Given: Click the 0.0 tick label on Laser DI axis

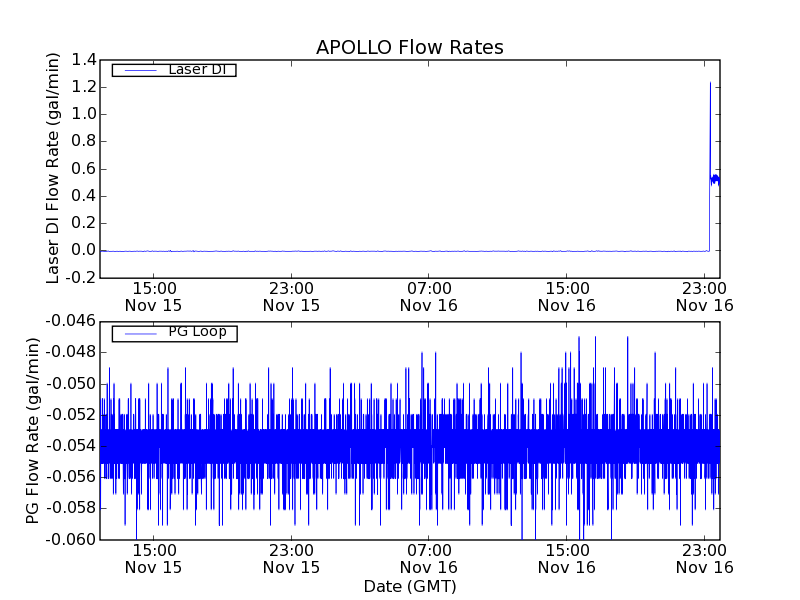Looking at the screenshot, I should (83, 250).
